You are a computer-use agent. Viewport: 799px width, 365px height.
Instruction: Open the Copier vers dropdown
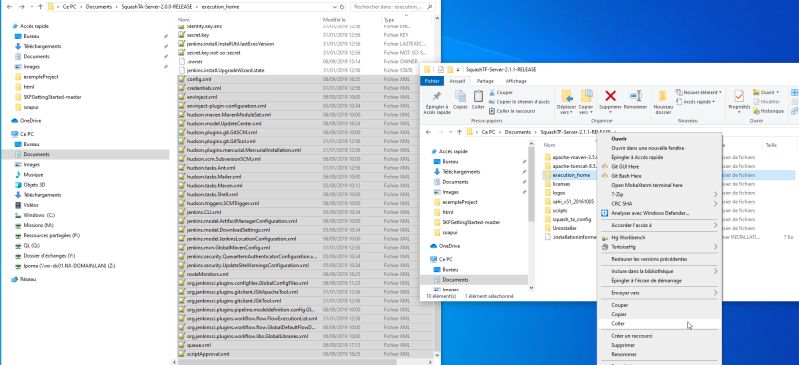(586, 110)
